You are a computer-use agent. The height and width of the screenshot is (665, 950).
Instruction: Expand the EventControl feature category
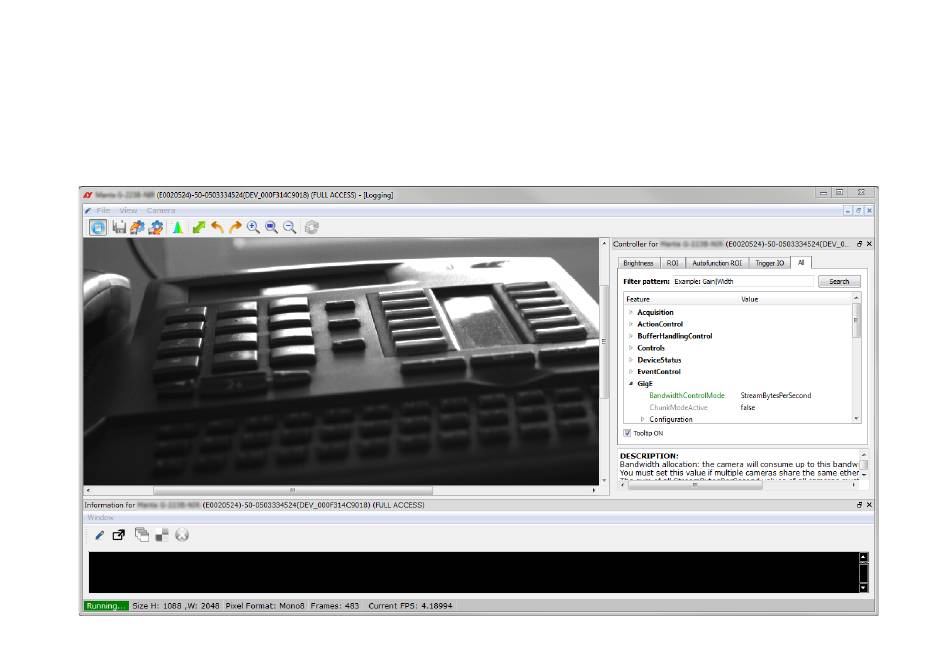point(631,372)
